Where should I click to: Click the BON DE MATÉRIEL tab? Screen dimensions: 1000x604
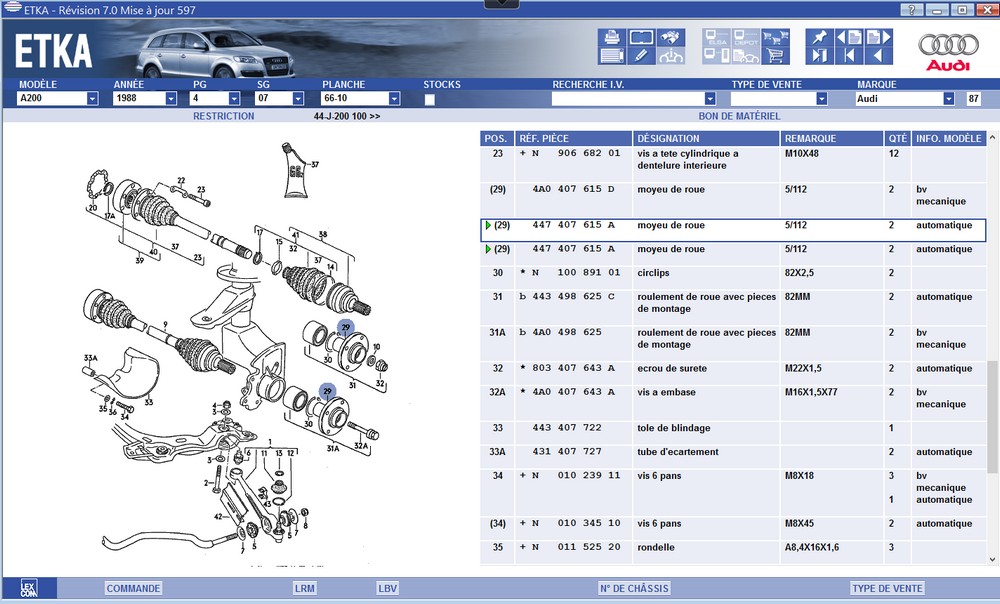[739, 116]
